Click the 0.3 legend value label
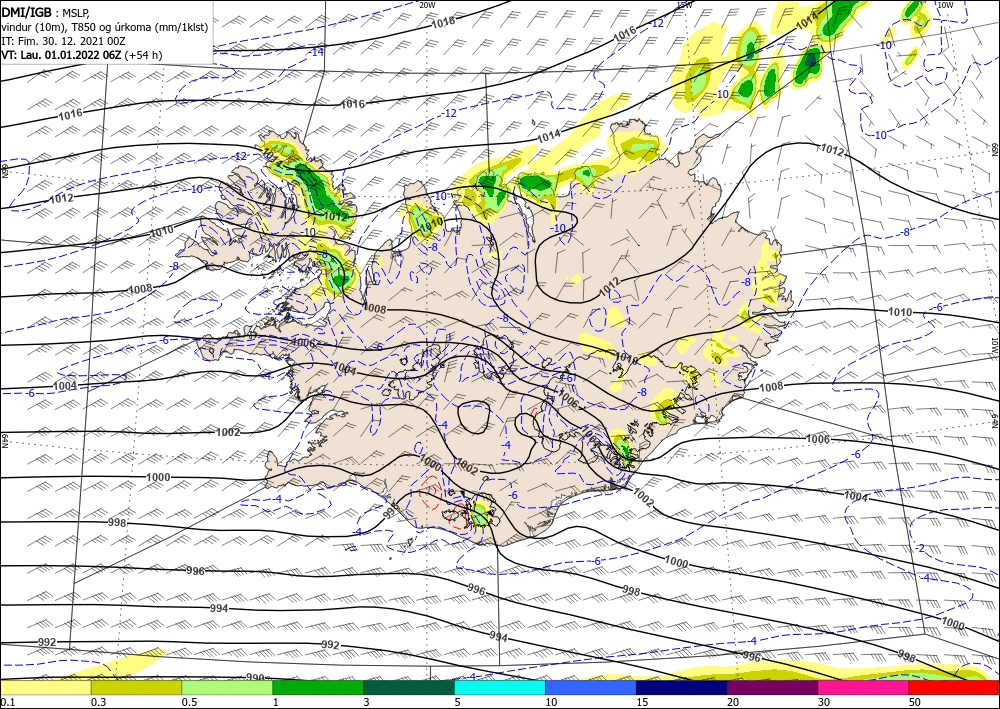1000x709 pixels. pos(98,702)
